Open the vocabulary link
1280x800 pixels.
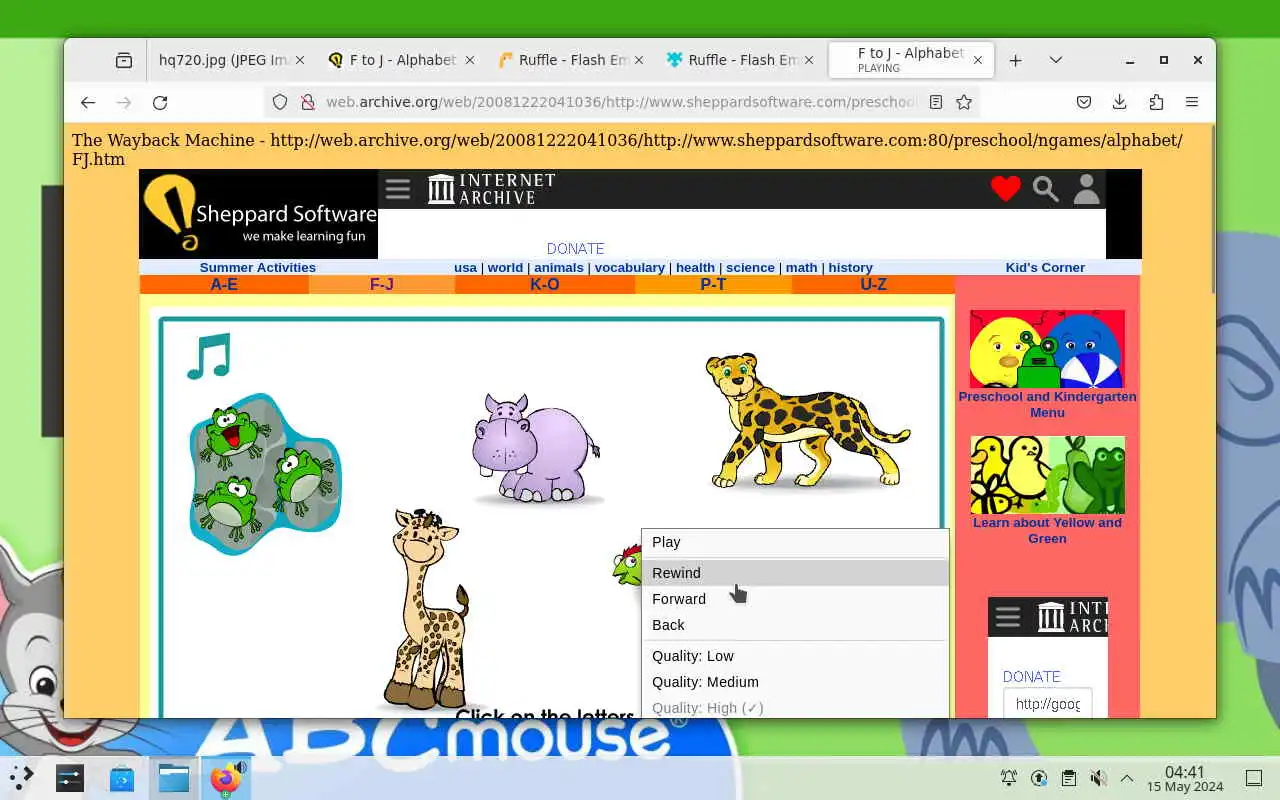[629, 267]
